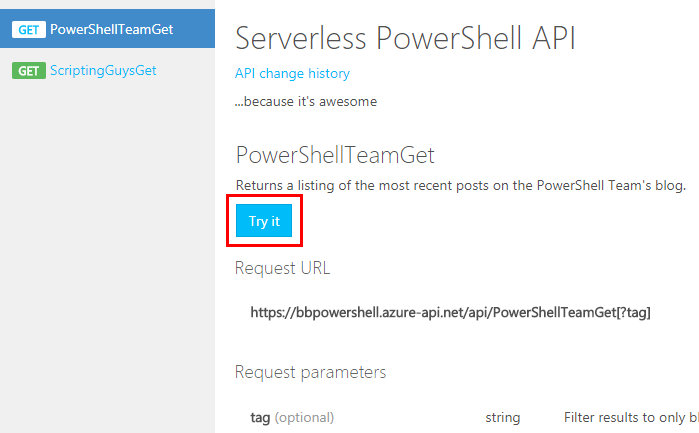Click "PowerShell Team's blog" in the description
The width and height of the screenshot is (699, 433).
tap(610, 186)
